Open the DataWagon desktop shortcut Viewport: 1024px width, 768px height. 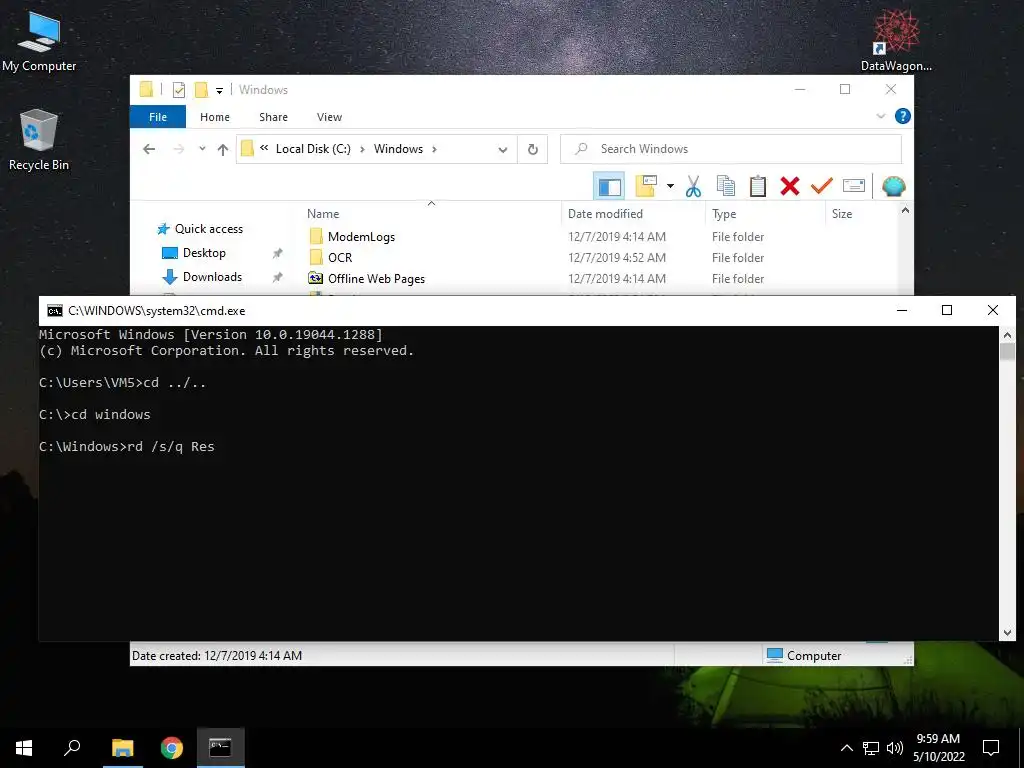(x=896, y=40)
